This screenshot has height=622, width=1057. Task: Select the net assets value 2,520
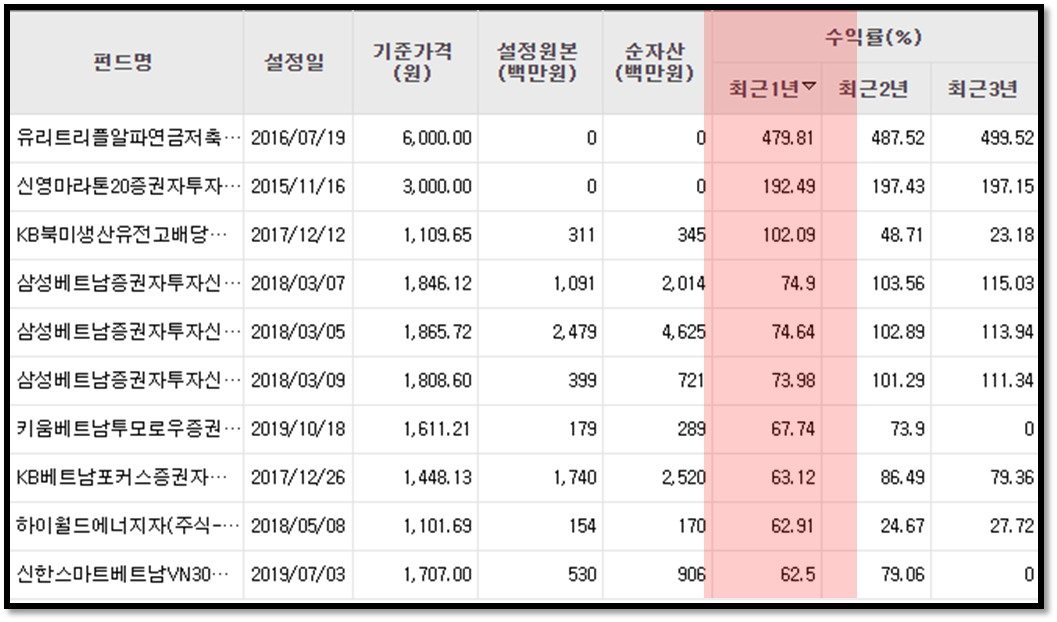(684, 478)
